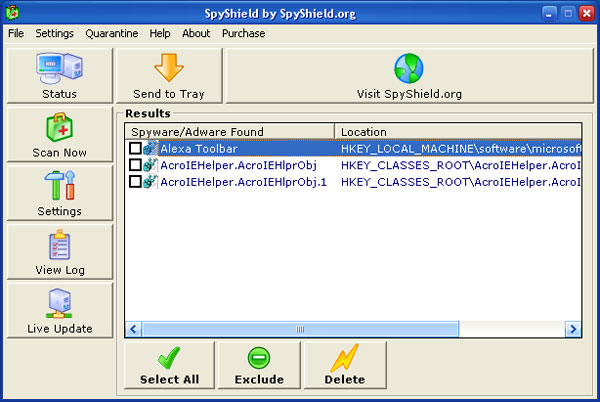Viewport: 600px width, 402px height.
Task: Open the Settings menu in menu bar
Action: [x=54, y=34]
